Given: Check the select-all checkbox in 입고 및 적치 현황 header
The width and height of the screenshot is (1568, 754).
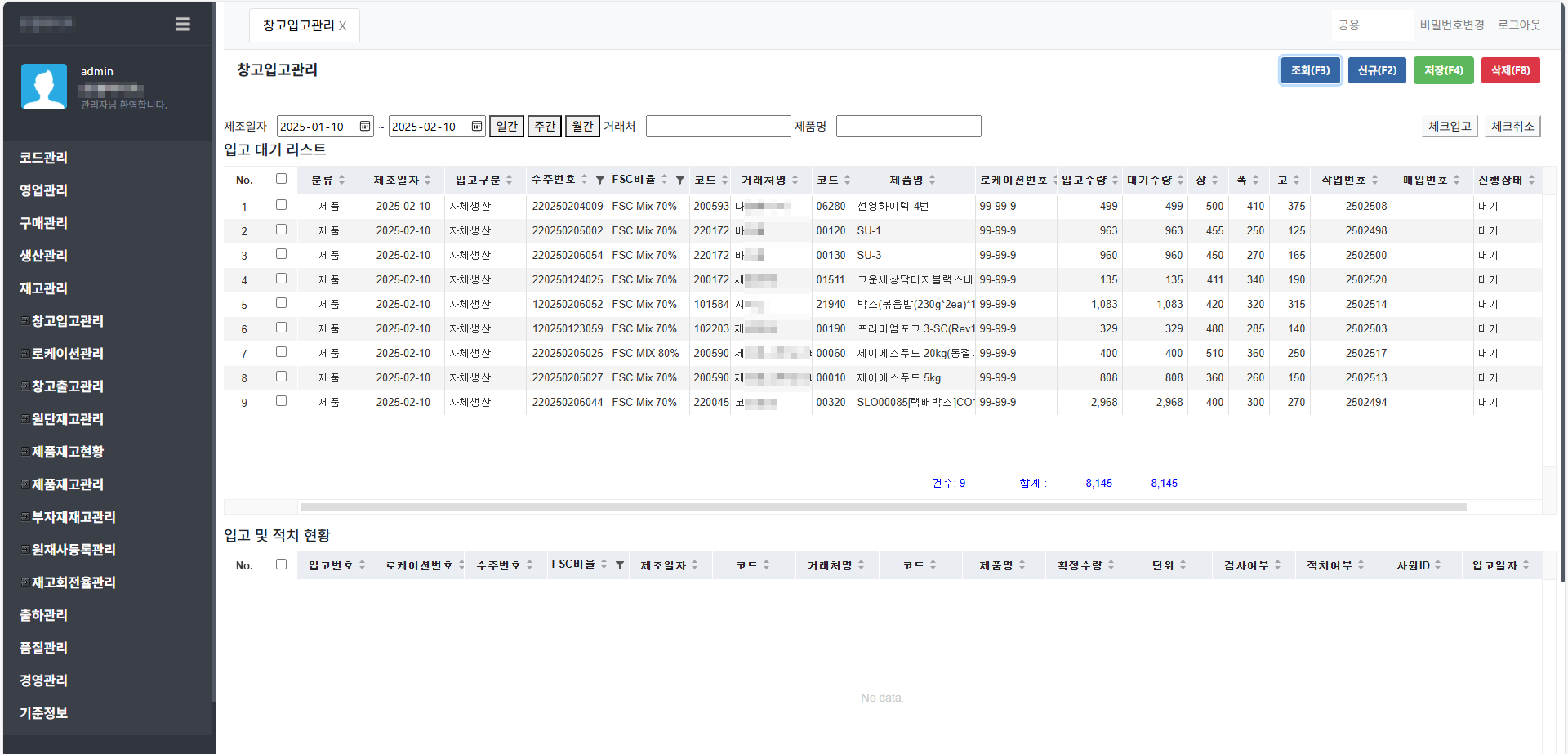Looking at the screenshot, I should pos(281,564).
